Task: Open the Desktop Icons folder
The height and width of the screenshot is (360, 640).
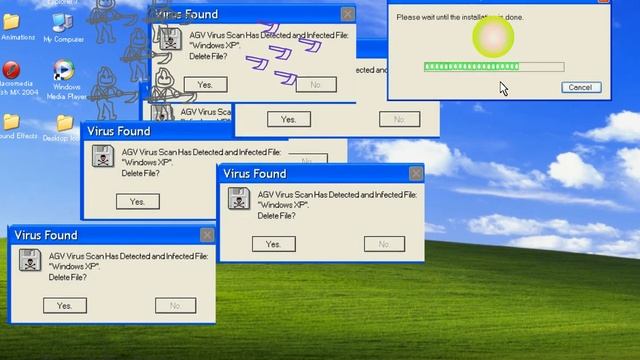Action: tap(64, 123)
